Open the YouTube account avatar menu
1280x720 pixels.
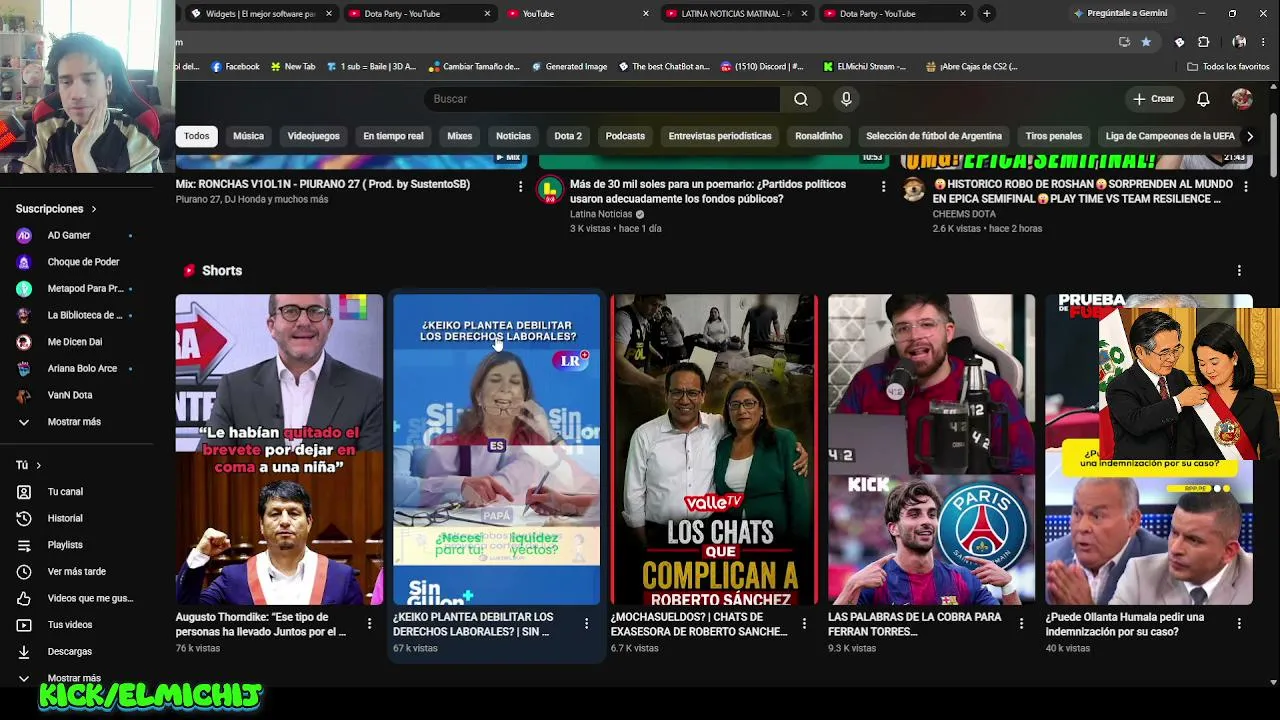[1242, 99]
